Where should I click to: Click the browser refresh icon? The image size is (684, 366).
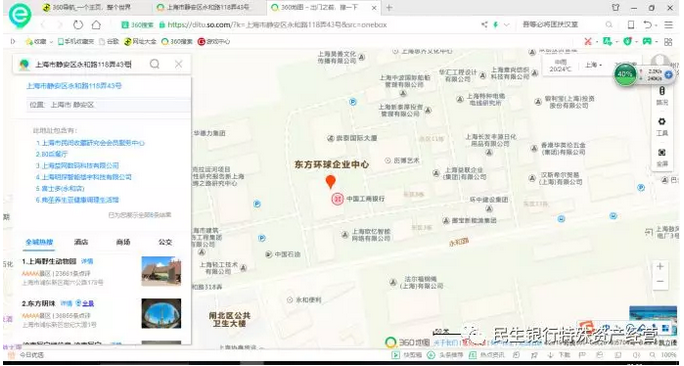click(78, 25)
